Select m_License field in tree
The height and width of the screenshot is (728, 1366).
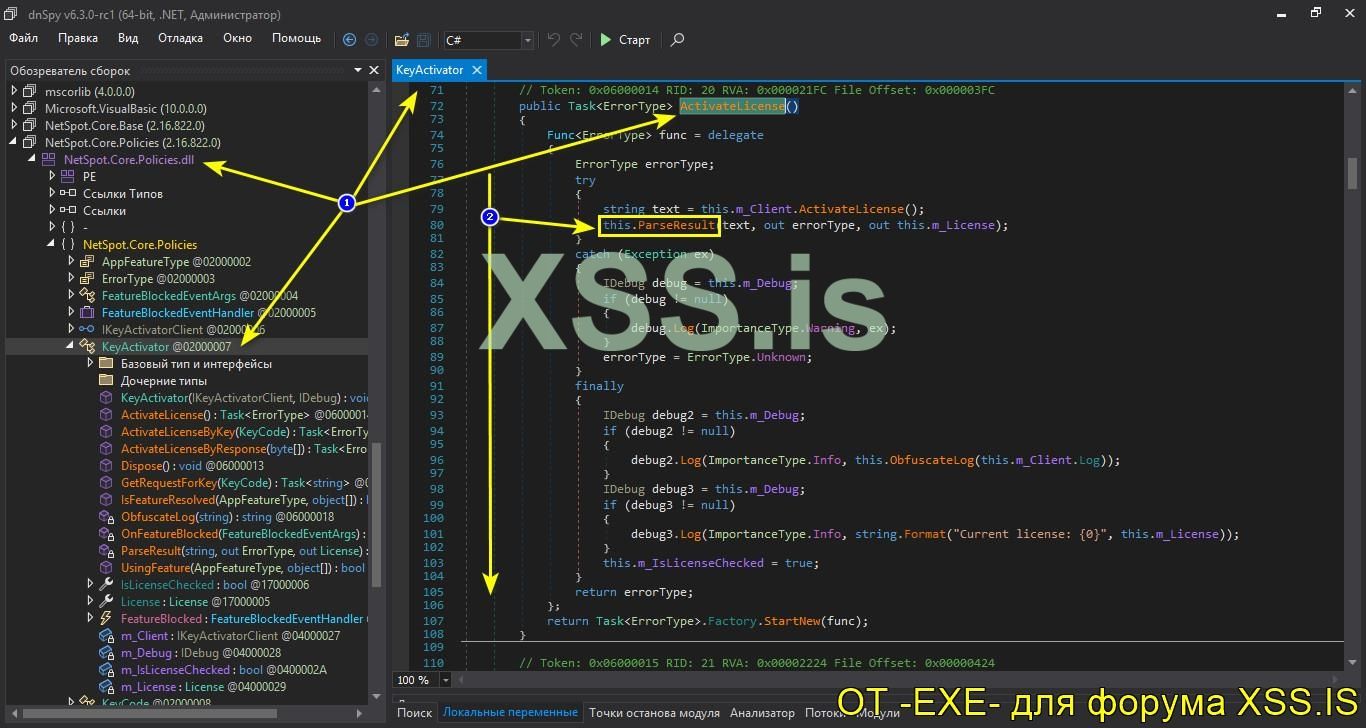[205, 686]
